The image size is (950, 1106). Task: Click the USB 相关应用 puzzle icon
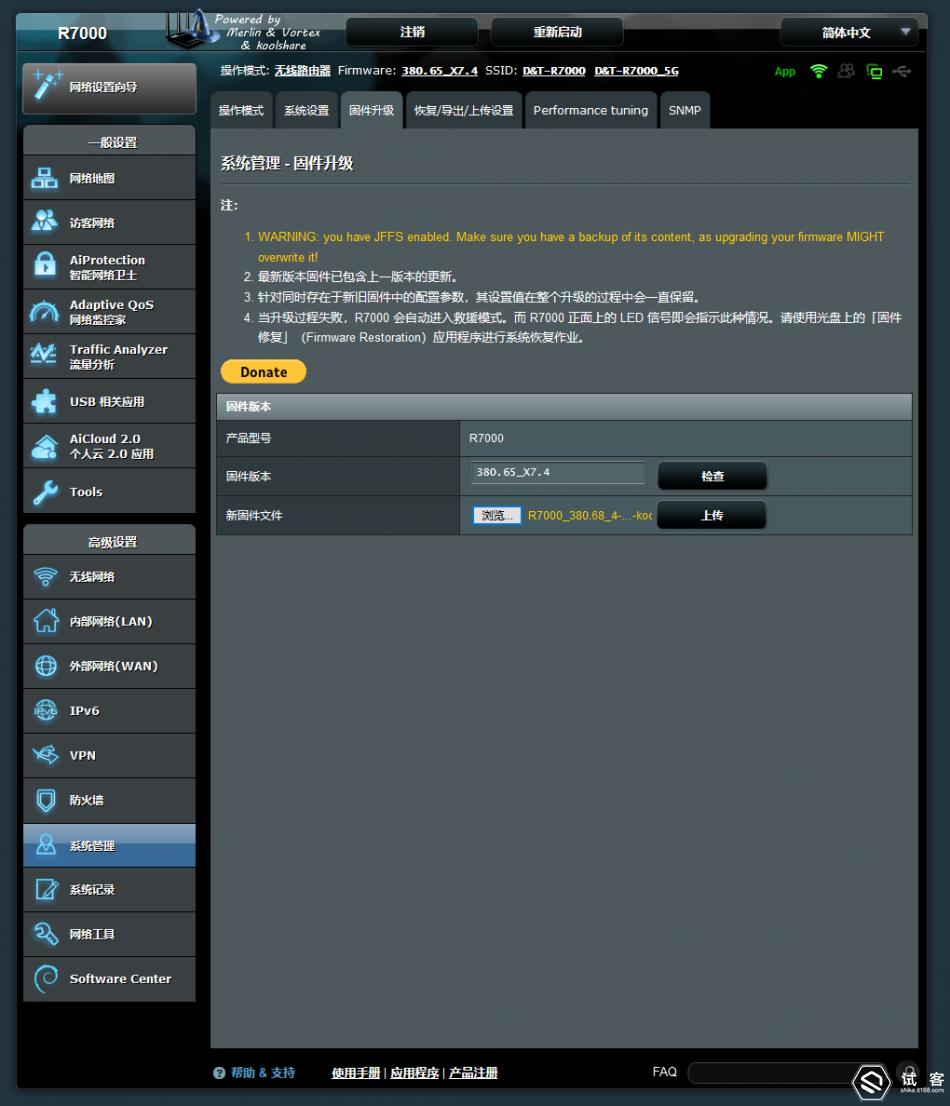click(x=46, y=401)
